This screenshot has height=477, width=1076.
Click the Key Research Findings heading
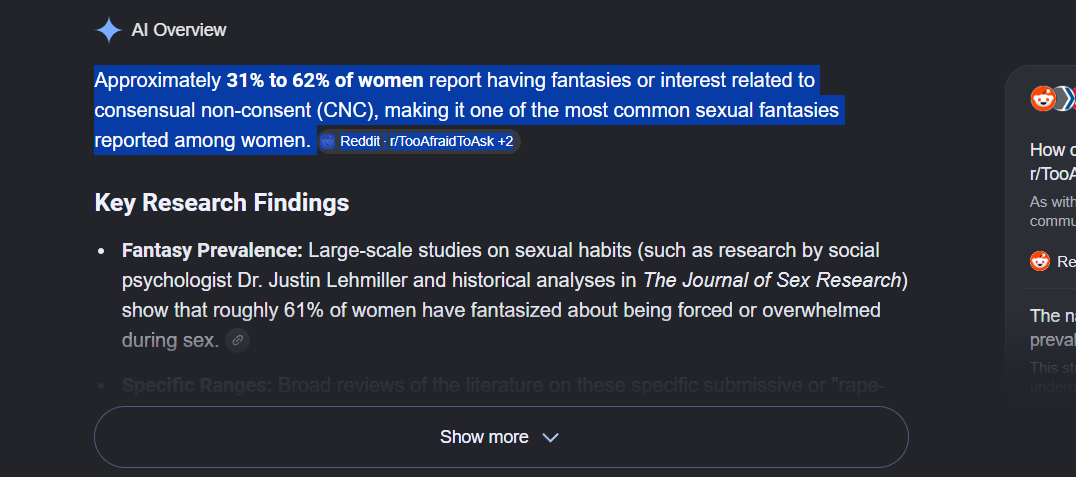pos(222,203)
